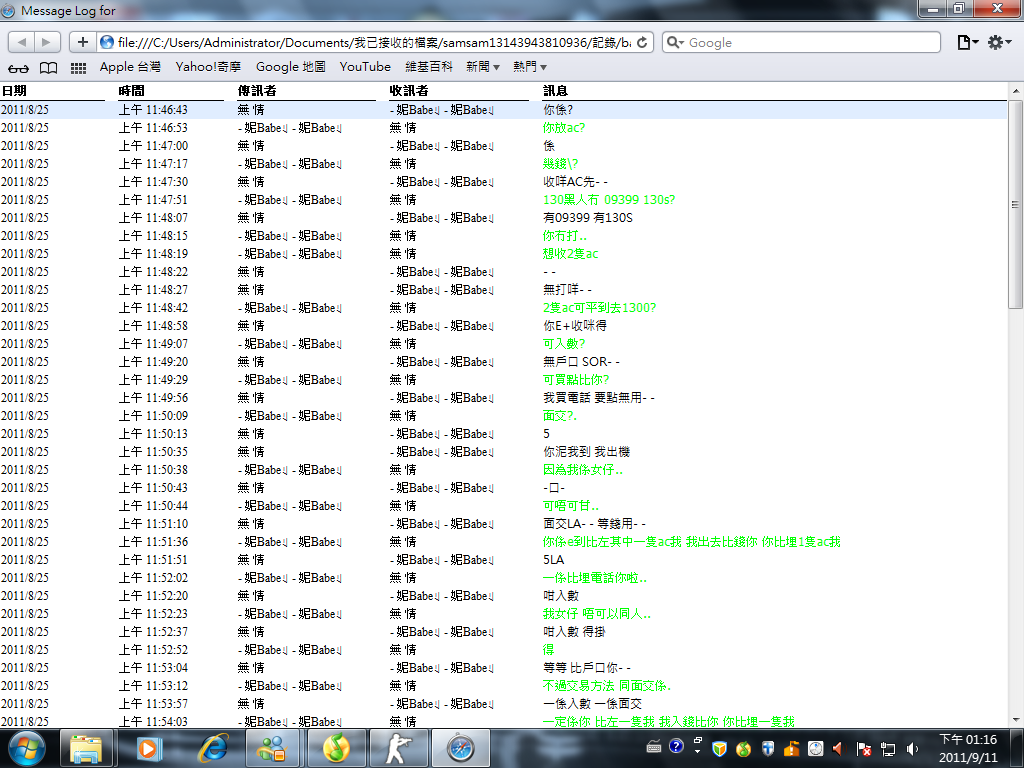Click the keyboard tray icon
This screenshot has height=768, width=1024.
(654, 747)
